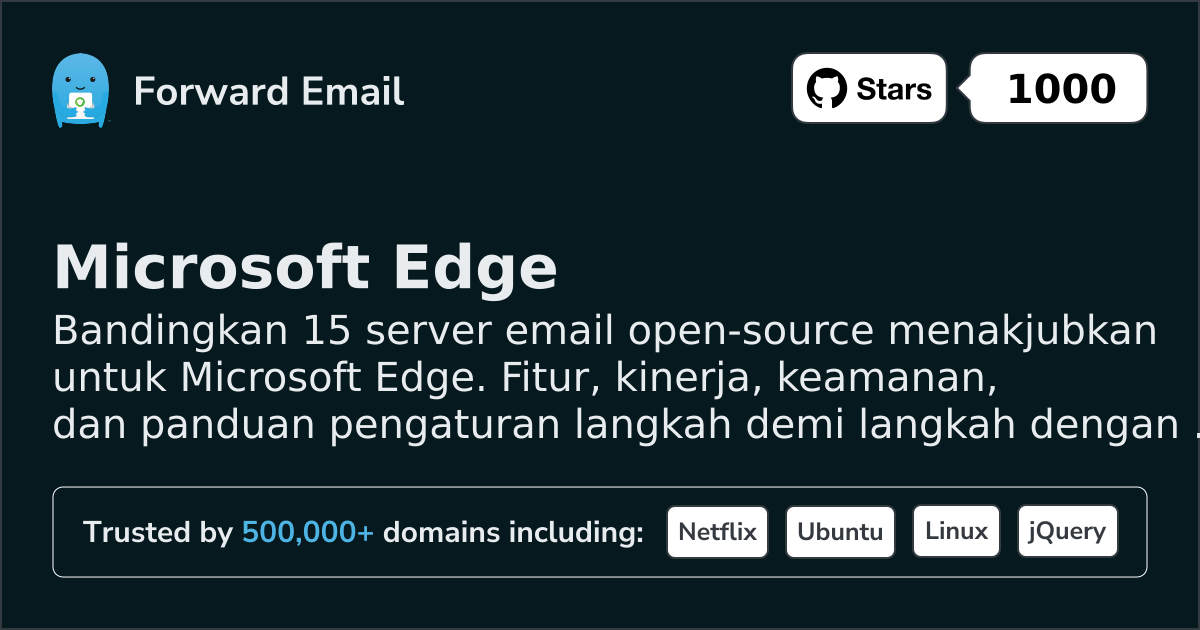Expand the Microsoft Edge heading section
The image size is (1200, 630).
(x=307, y=267)
